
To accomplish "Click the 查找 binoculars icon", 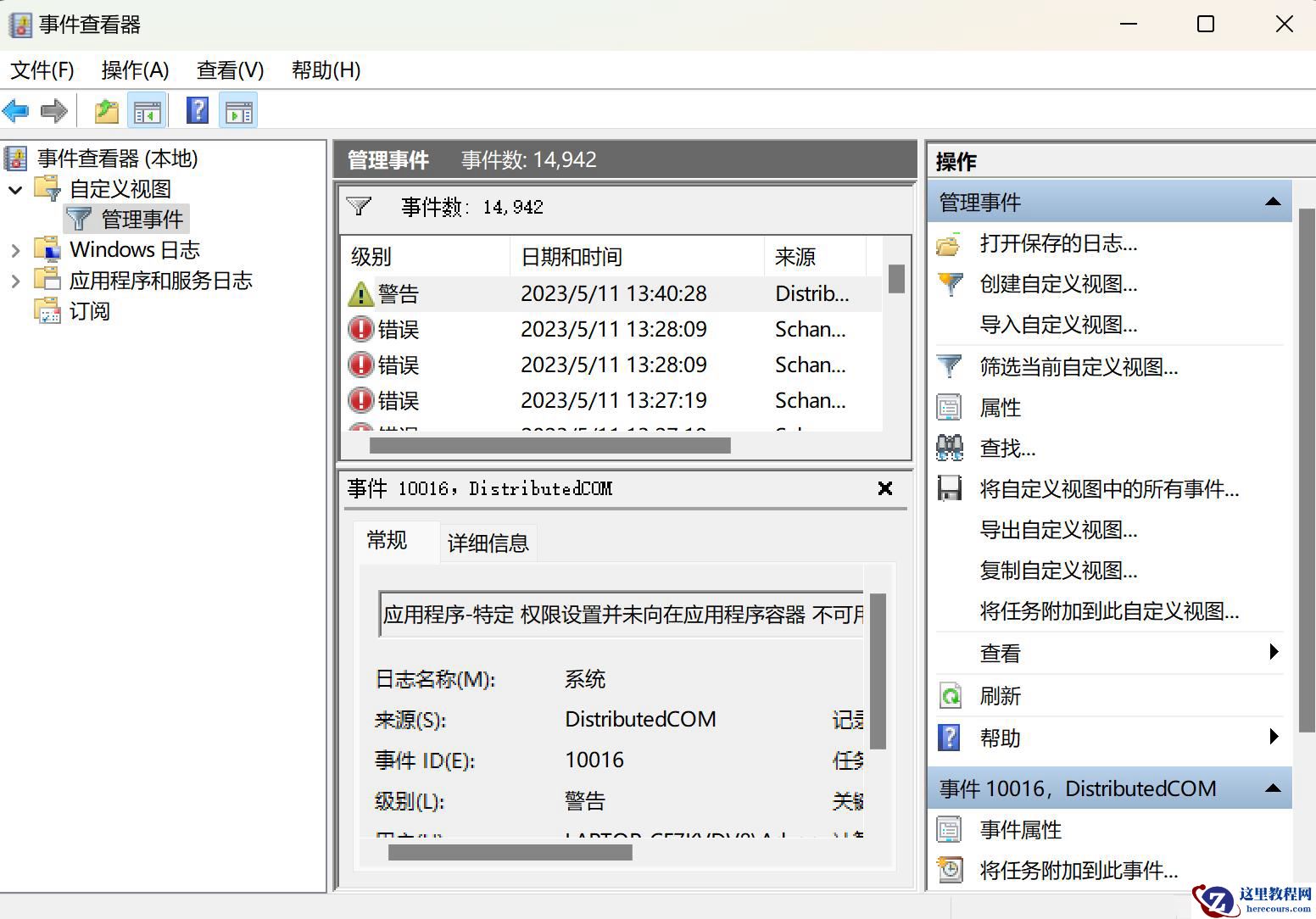I will click(x=951, y=448).
